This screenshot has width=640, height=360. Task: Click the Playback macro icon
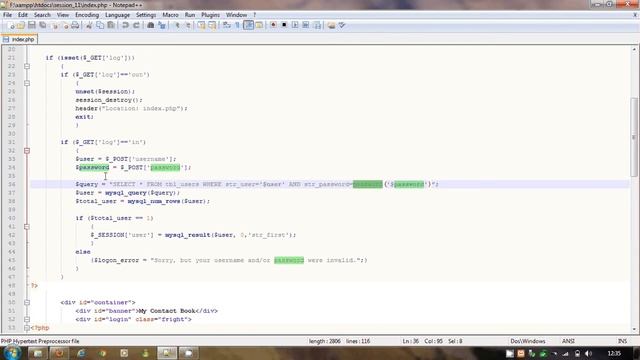pyautogui.click(x=295, y=25)
